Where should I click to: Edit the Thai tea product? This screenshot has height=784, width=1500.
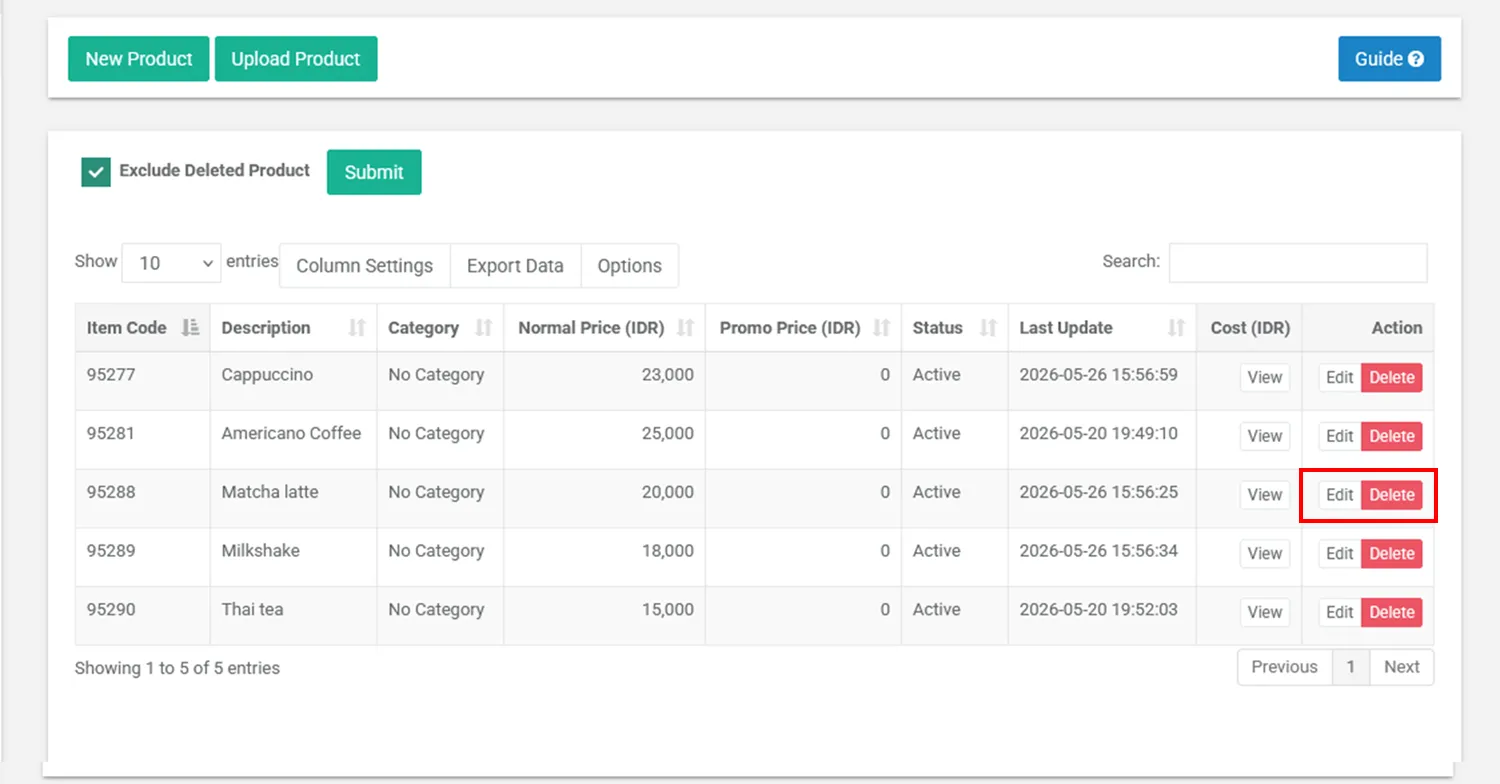[x=1339, y=613]
